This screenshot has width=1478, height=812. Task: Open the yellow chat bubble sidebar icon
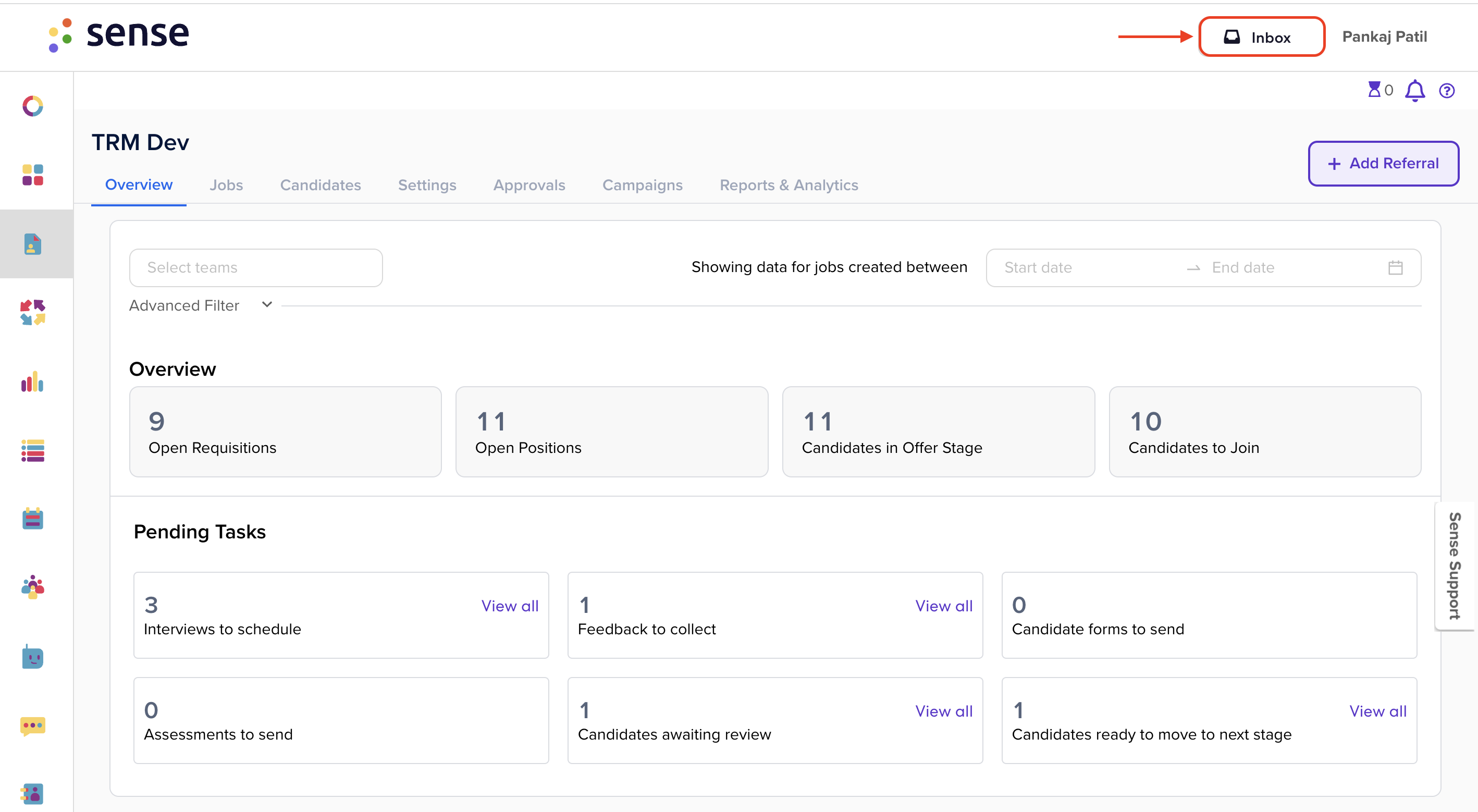[33, 726]
